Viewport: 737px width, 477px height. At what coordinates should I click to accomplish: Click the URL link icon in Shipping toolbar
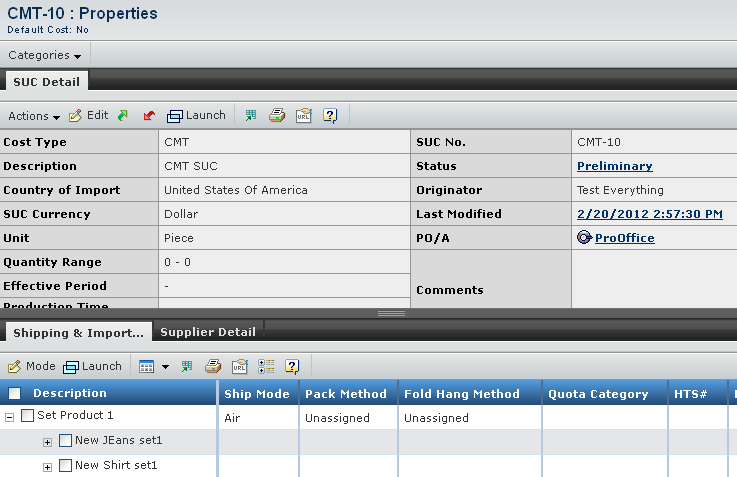(x=240, y=366)
